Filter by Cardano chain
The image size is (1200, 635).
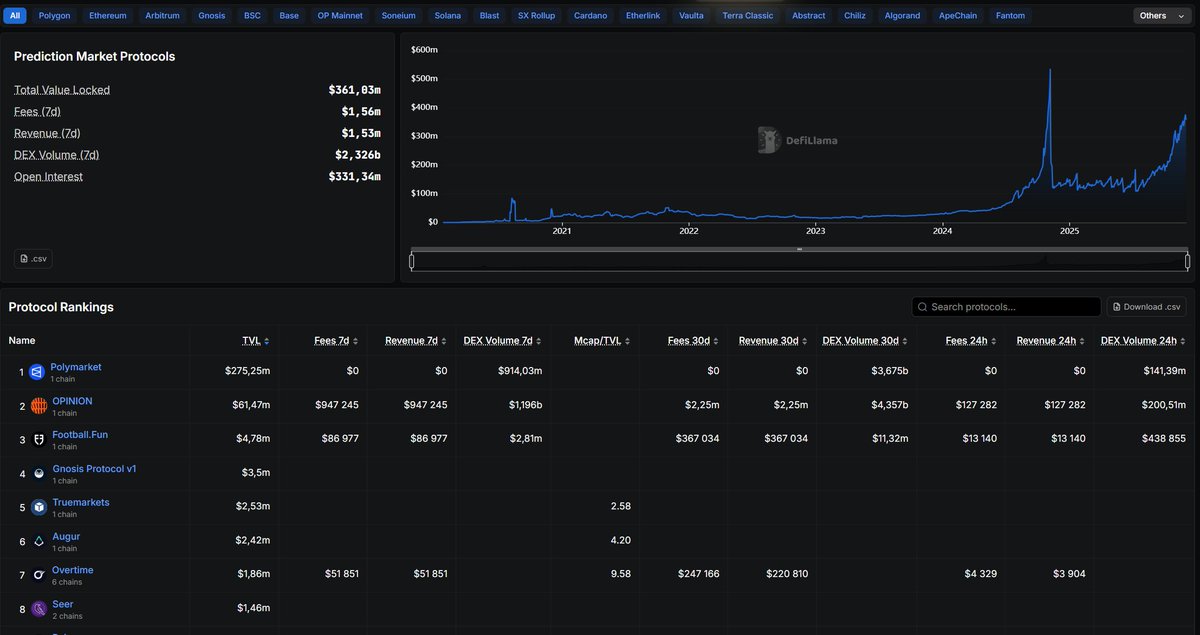(591, 16)
